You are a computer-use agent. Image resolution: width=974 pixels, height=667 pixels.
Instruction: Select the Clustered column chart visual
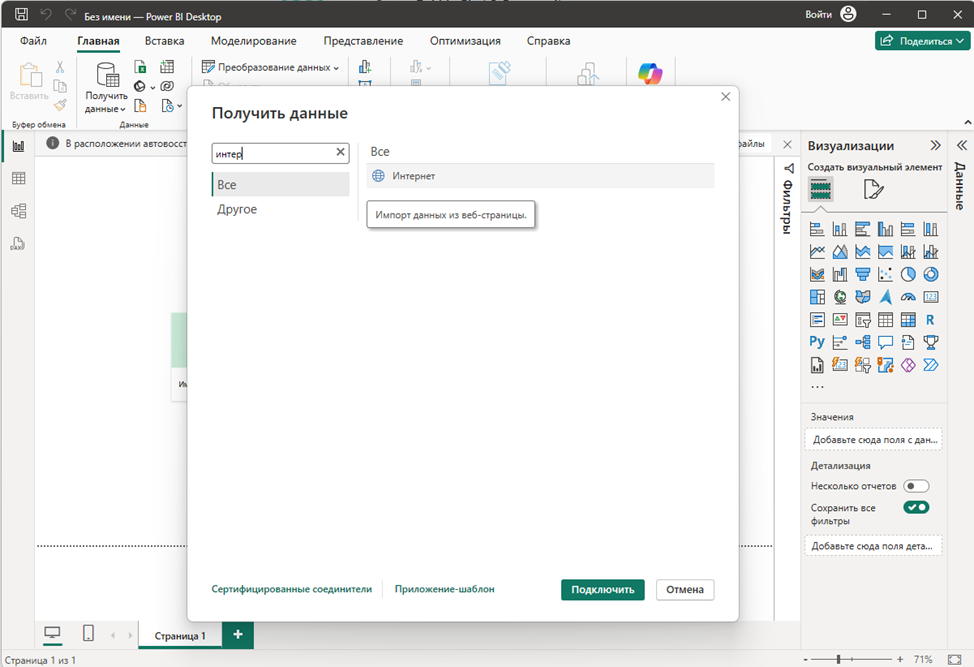point(885,229)
